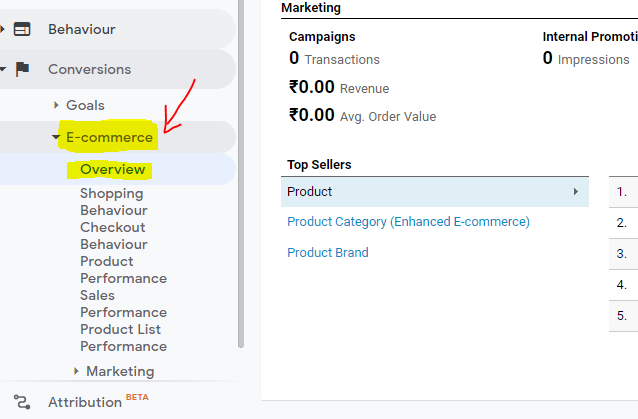Expand the Goals submenu
Screen dimensions: 638x419
pyautogui.click(x=56, y=105)
